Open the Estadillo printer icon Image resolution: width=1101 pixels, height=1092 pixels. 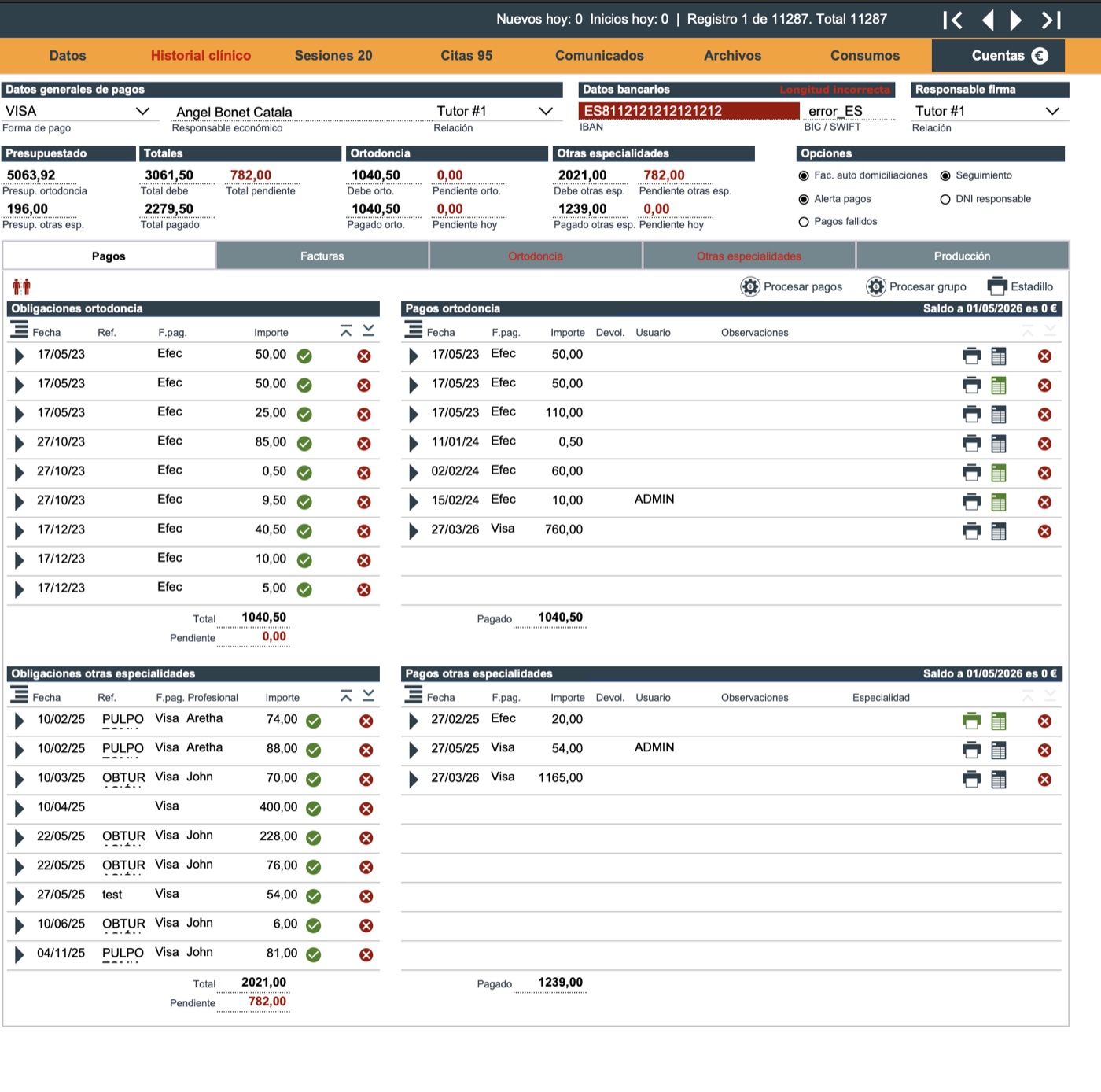click(x=997, y=286)
